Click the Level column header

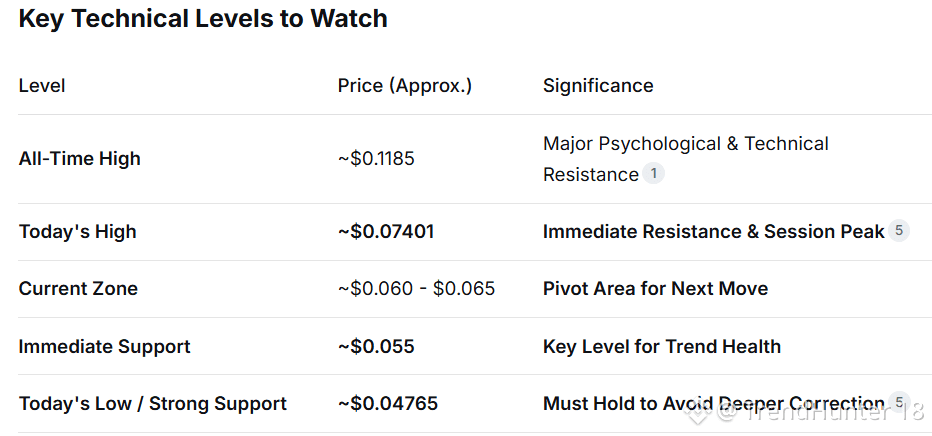coord(42,86)
